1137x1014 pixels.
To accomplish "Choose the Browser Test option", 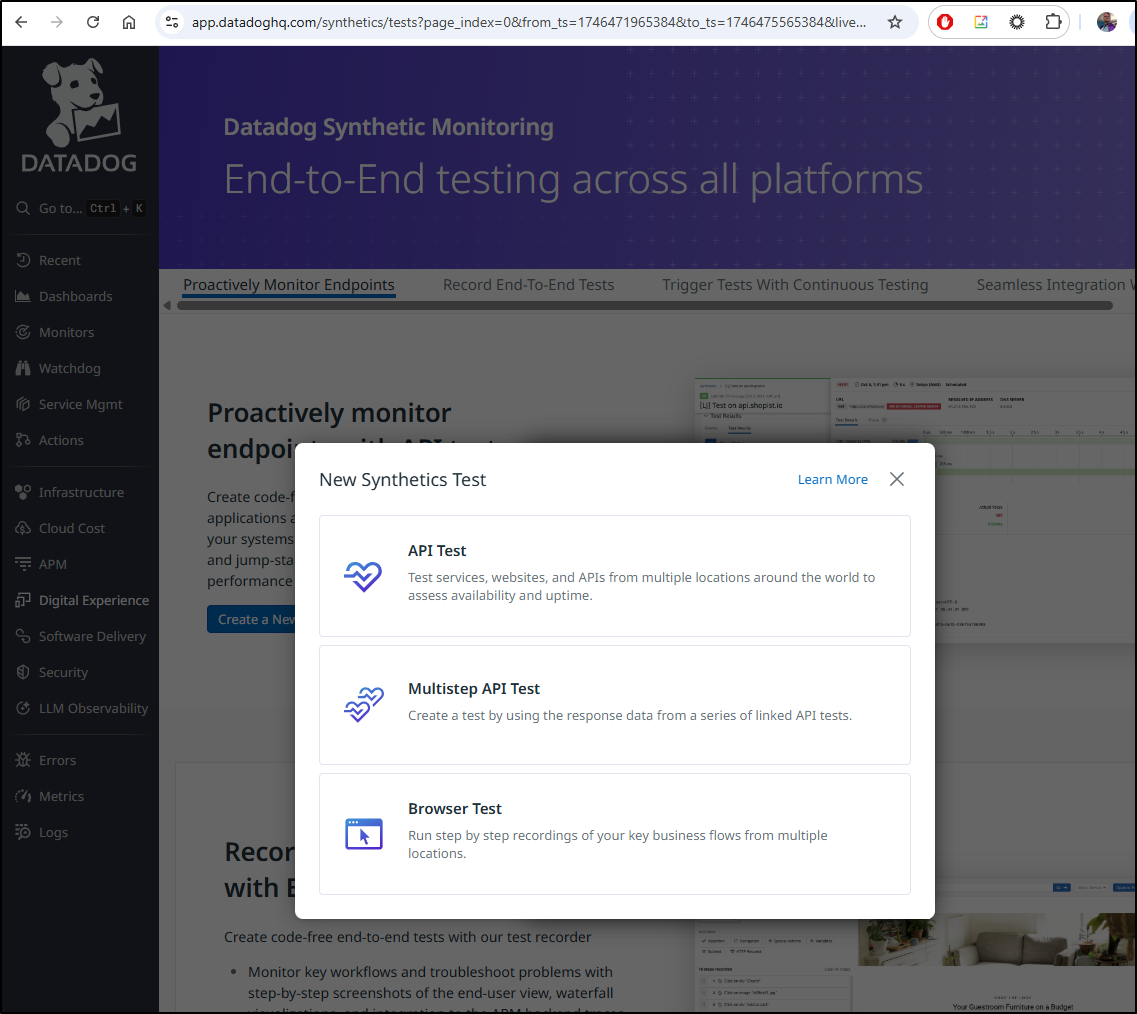I will (615, 834).
